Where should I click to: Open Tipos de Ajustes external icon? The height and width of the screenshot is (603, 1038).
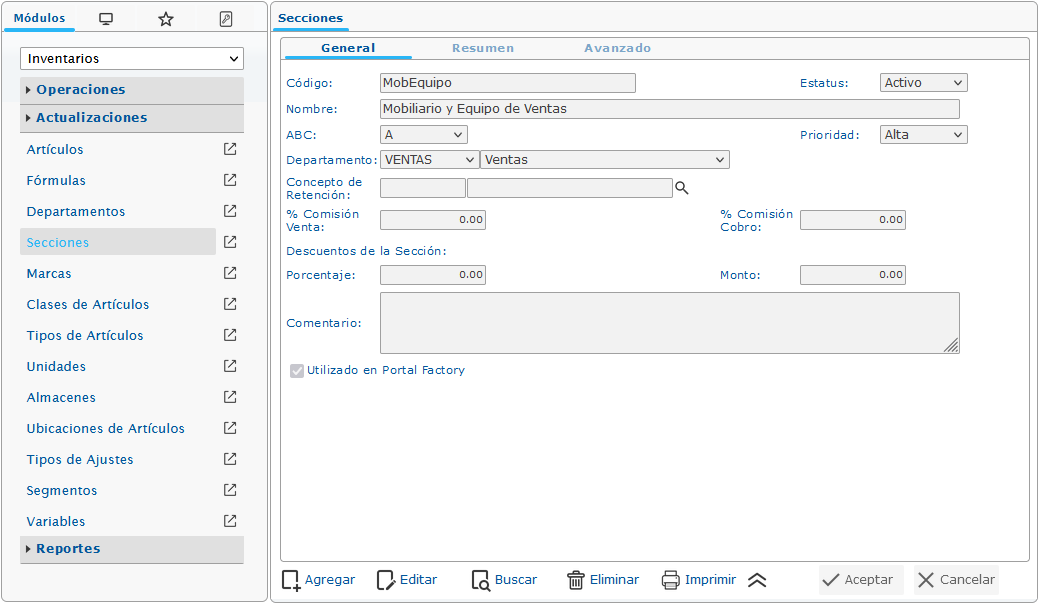click(x=230, y=459)
